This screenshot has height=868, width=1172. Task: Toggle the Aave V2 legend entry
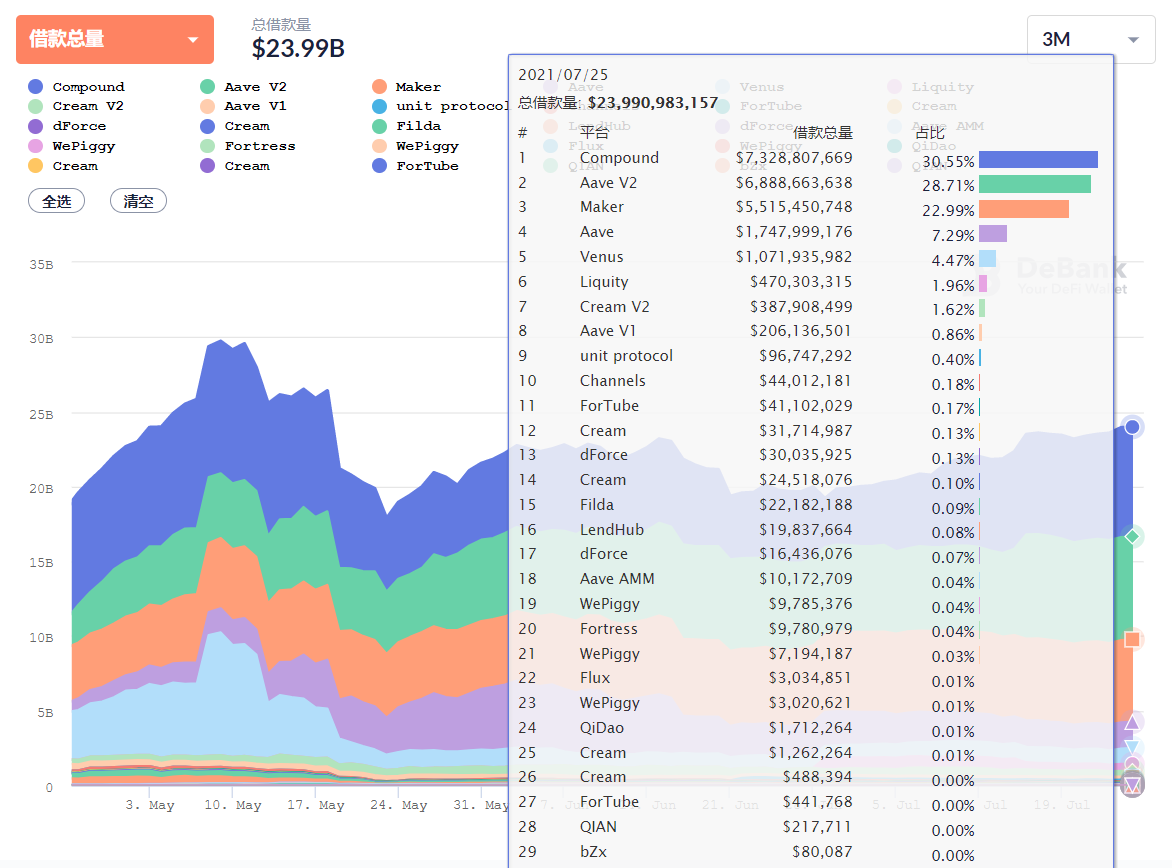(x=244, y=87)
